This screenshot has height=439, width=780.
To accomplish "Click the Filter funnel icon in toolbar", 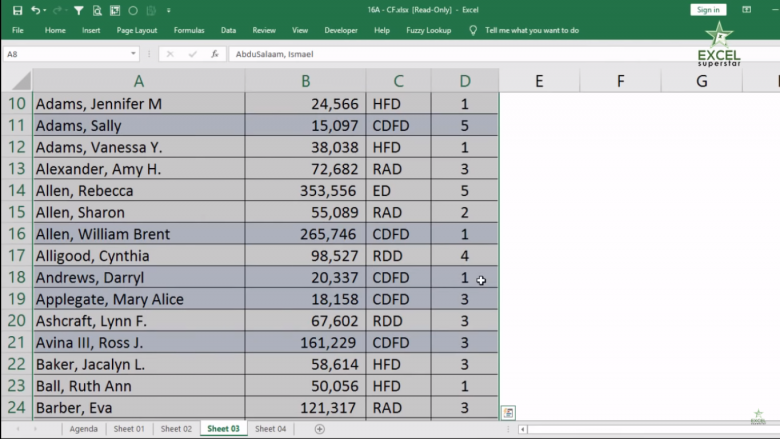I will (79, 10).
